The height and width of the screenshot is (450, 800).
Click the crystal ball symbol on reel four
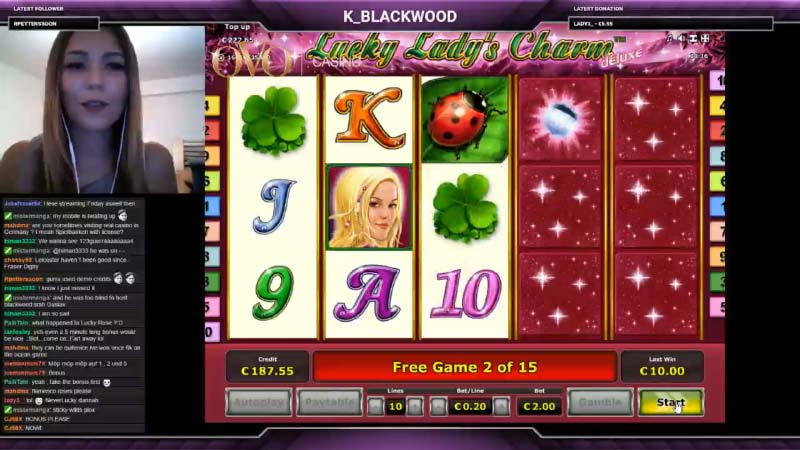560,119
